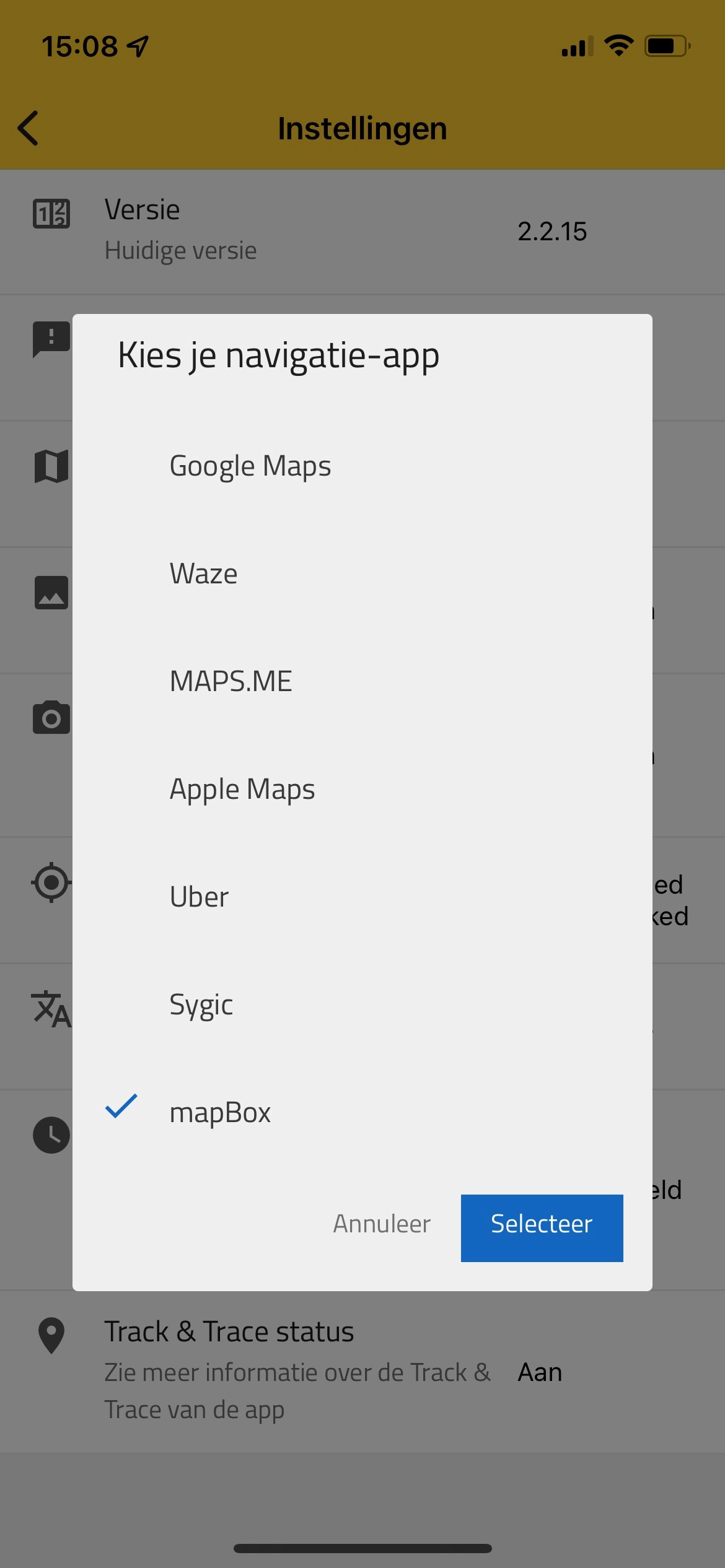The height and width of the screenshot is (1568, 725).
Task: Click the version number icon beside Versie
Action: 51,214
